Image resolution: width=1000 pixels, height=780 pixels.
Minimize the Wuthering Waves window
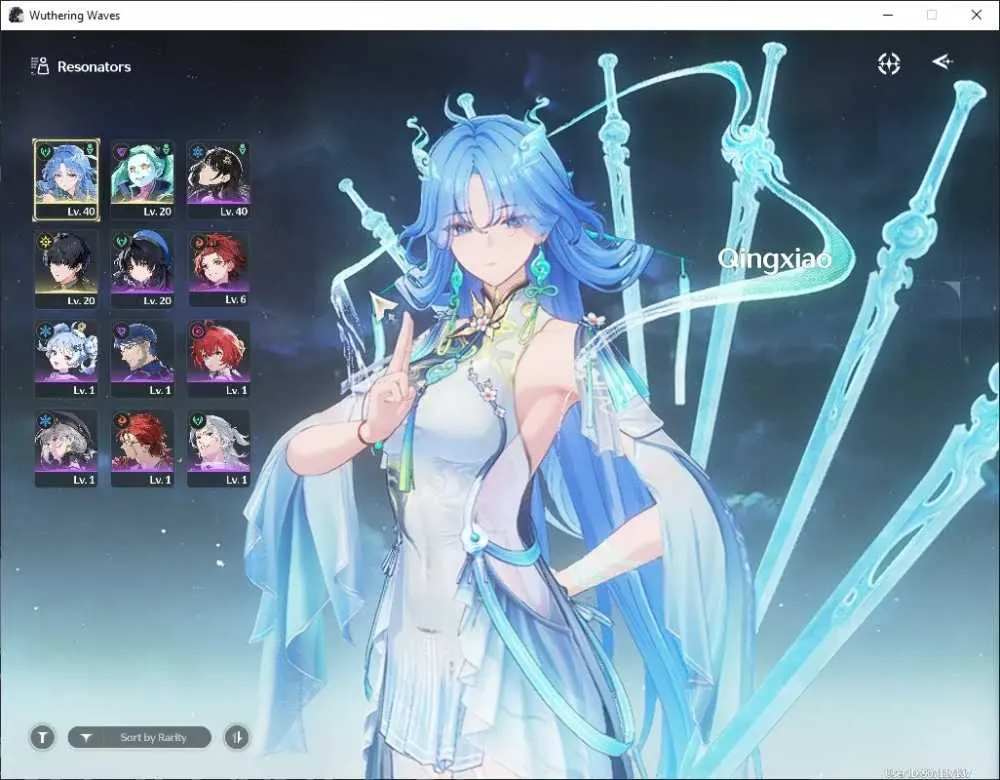tap(888, 15)
